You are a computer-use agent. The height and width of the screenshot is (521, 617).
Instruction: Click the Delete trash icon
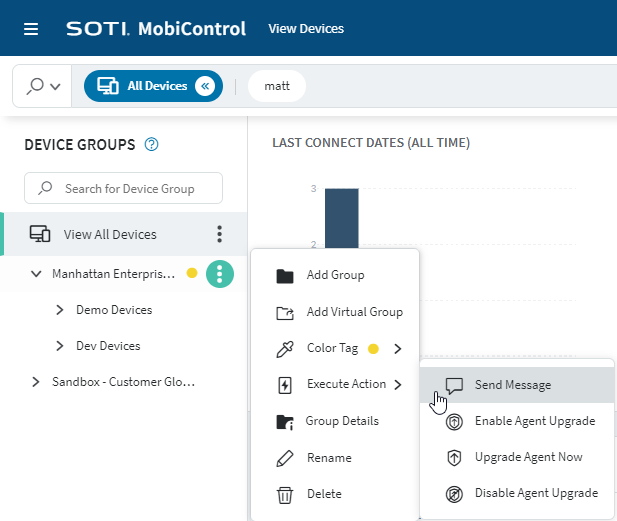[x=285, y=494]
